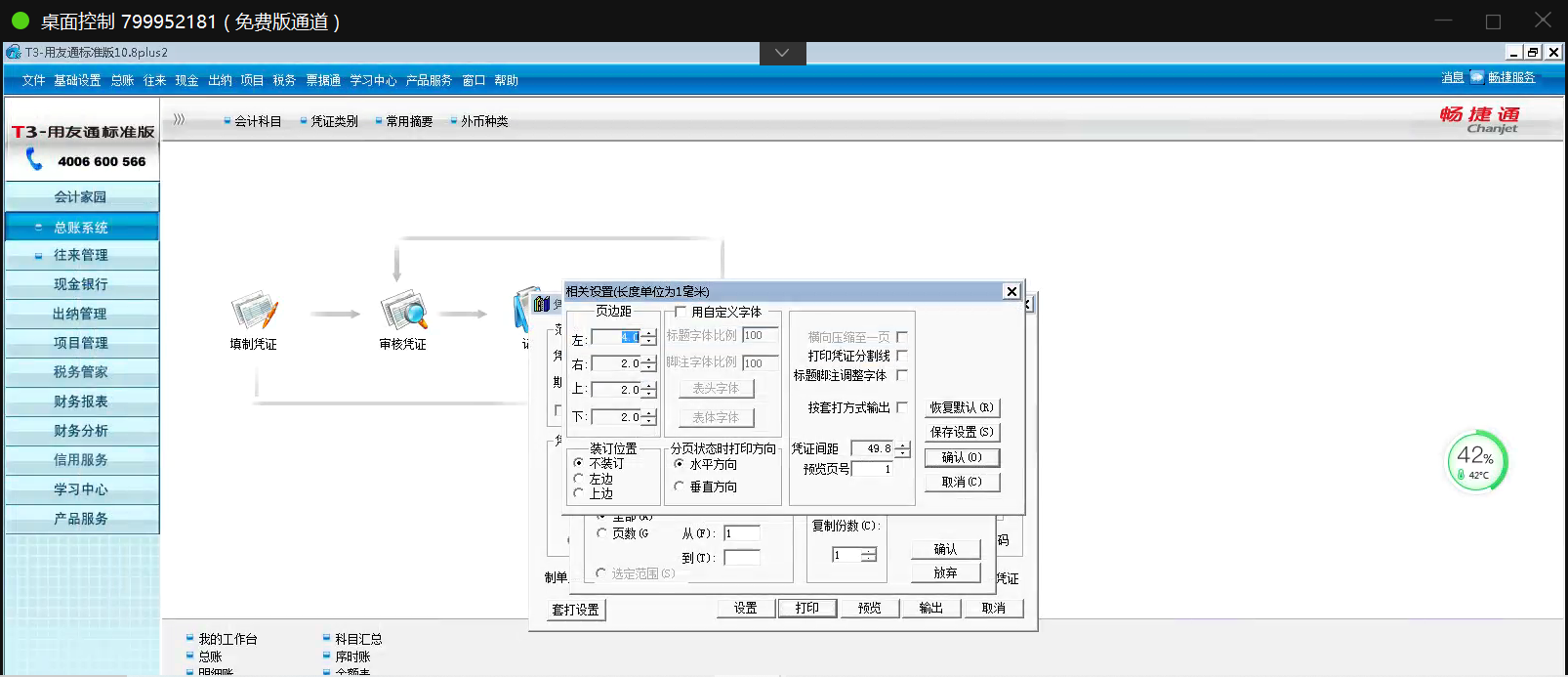1568x677 pixels.
Task: Select the 左边 binding radio button
Action: pyautogui.click(x=579, y=479)
